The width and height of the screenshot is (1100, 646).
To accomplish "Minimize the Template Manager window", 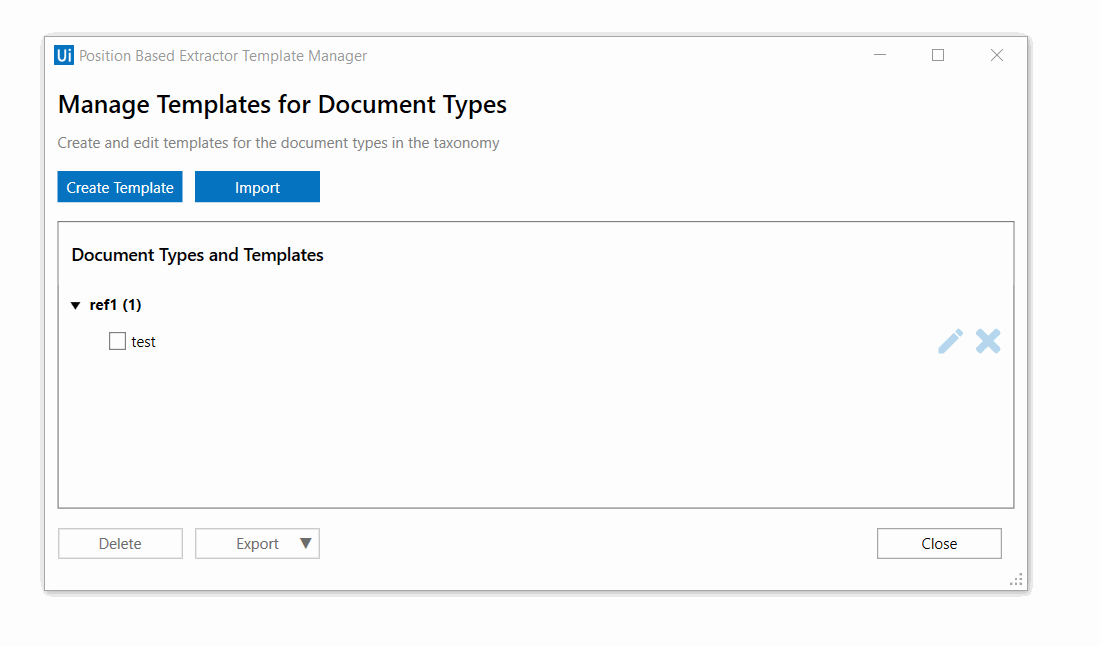I will (879, 55).
